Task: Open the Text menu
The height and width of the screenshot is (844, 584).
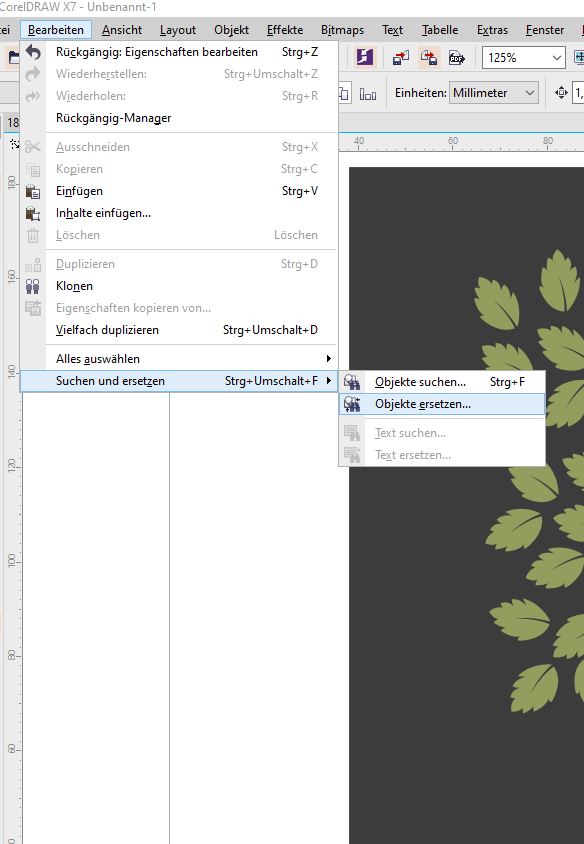Action: click(392, 30)
